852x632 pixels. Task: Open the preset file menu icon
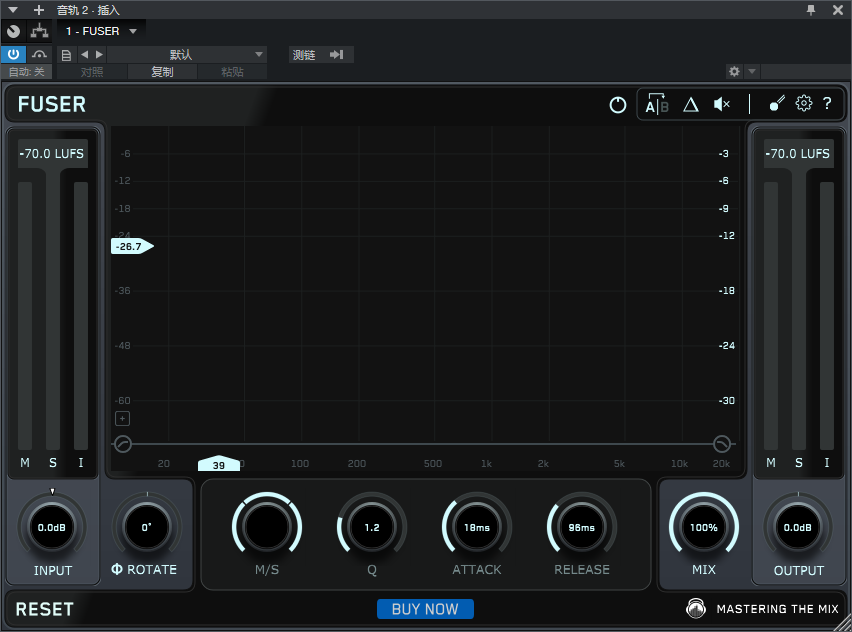click(66, 55)
